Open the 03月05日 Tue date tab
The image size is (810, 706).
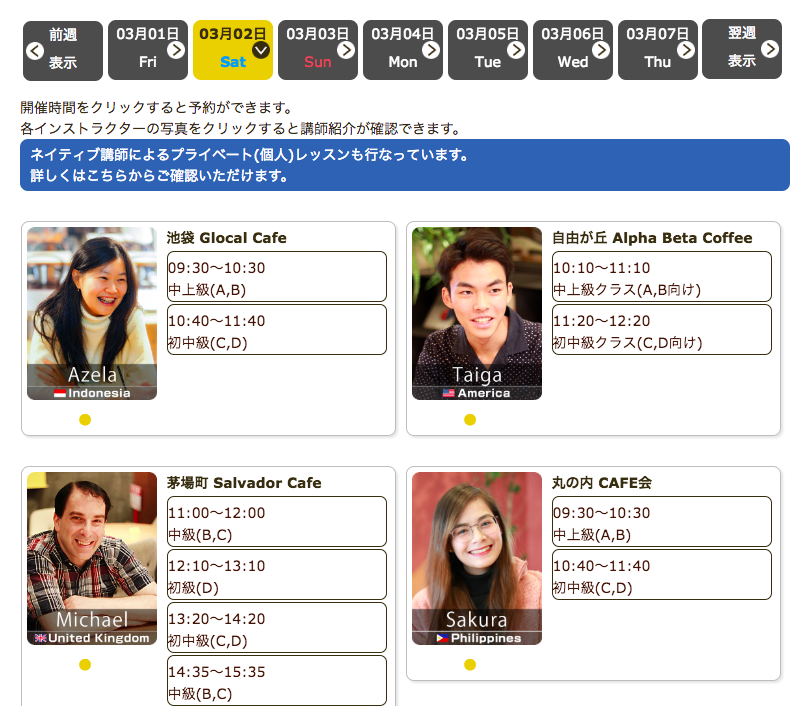(487, 49)
